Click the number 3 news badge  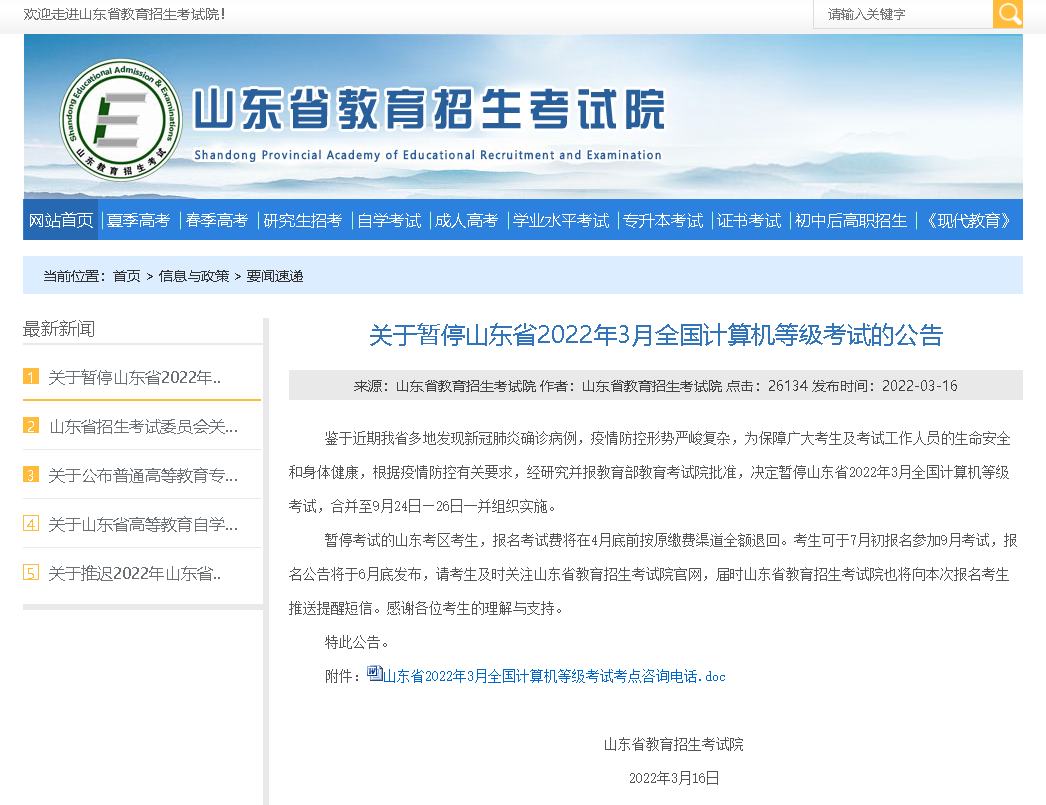point(31,475)
